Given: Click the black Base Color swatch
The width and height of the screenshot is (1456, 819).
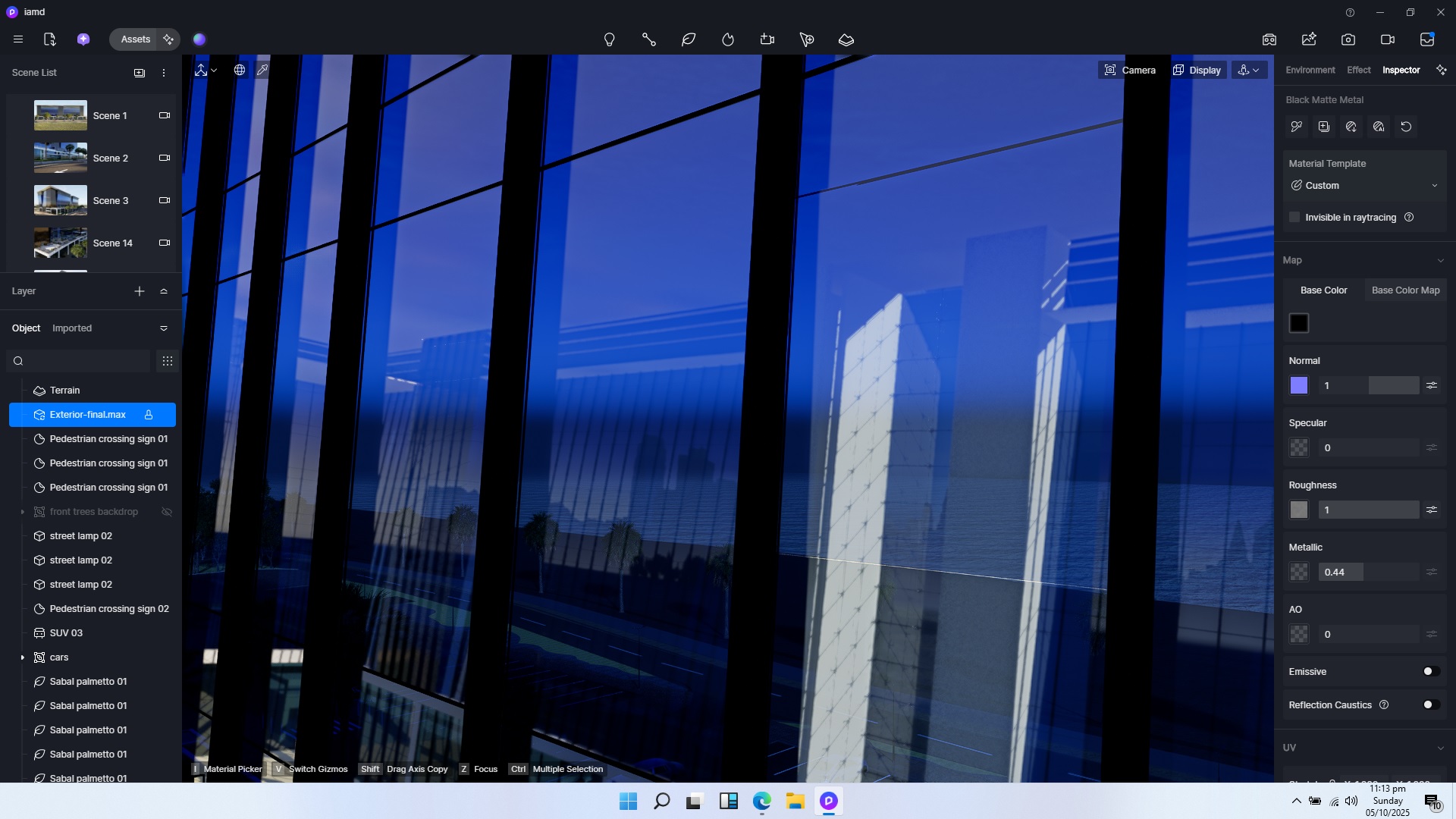Looking at the screenshot, I should 1299,323.
